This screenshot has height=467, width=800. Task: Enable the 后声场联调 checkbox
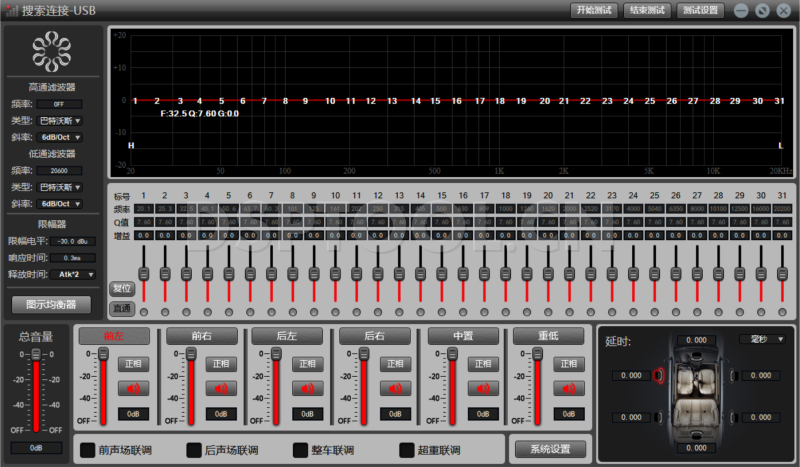(193, 450)
